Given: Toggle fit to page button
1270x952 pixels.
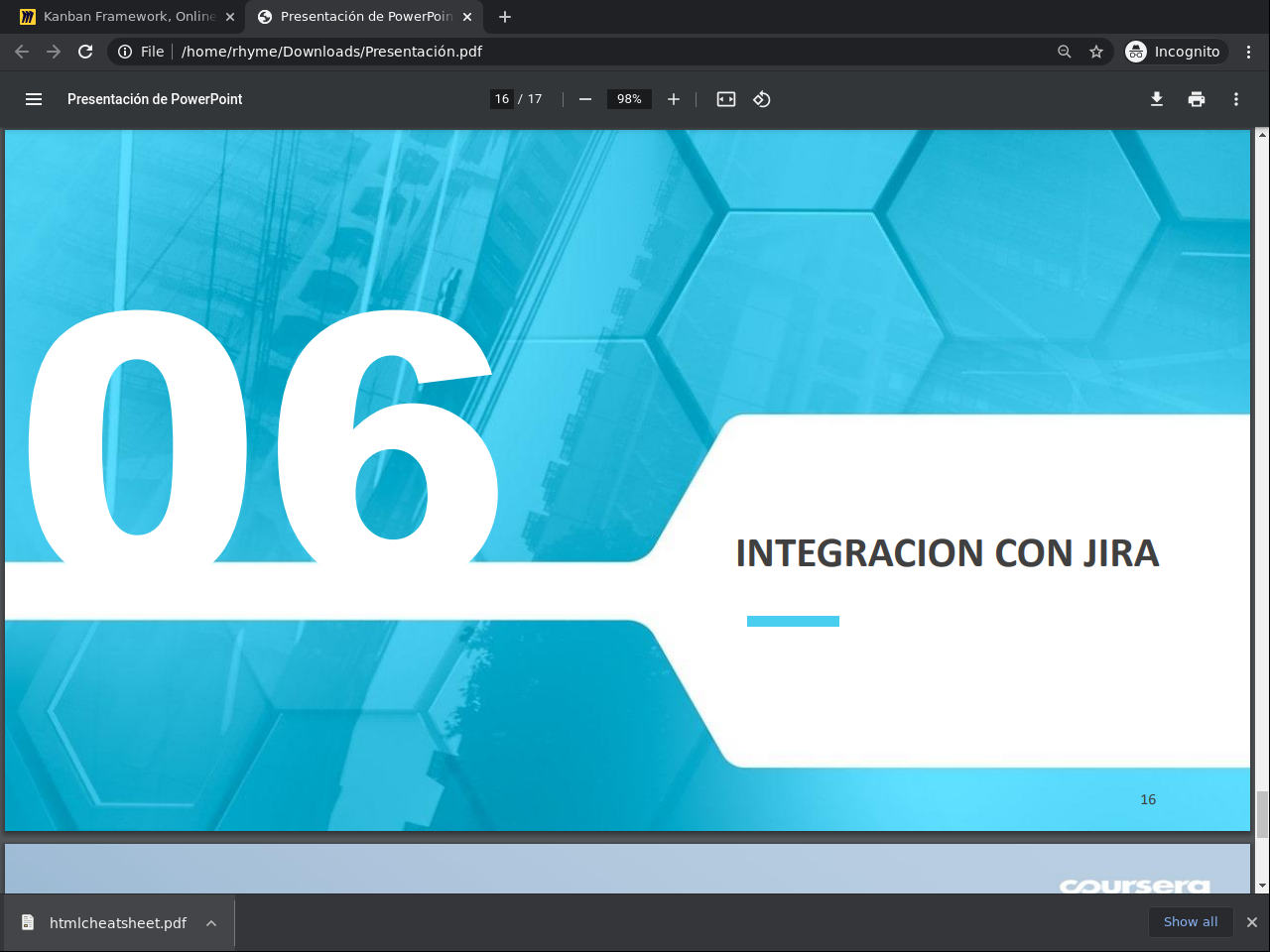Looking at the screenshot, I should (726, 99).
